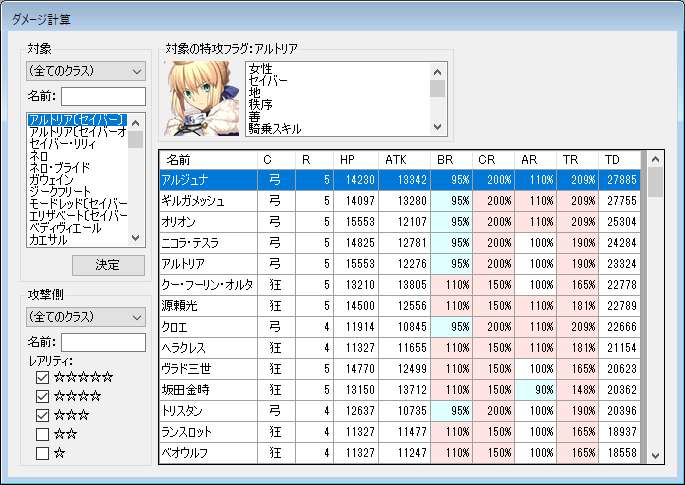
Task: Expand the attacker class dropdown under 攻撃側
Action: 86,317
